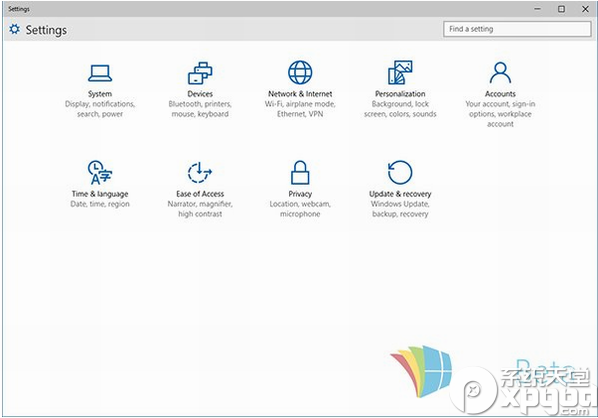598x418 pixels.
Task: Click the "Windows Update, backup, recovery" description
Action: pos(400,209)
